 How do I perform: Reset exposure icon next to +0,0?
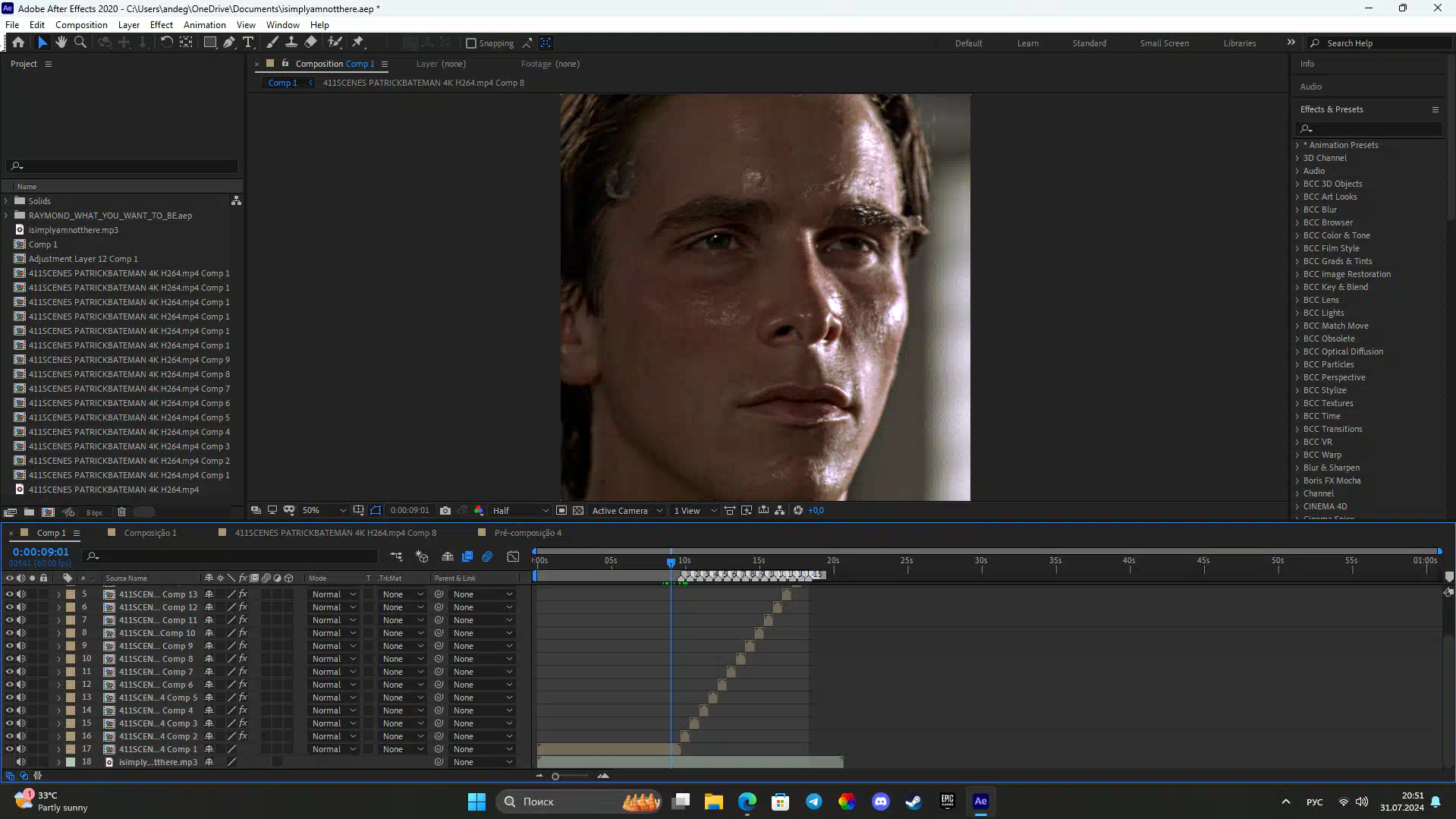point(798,511)
